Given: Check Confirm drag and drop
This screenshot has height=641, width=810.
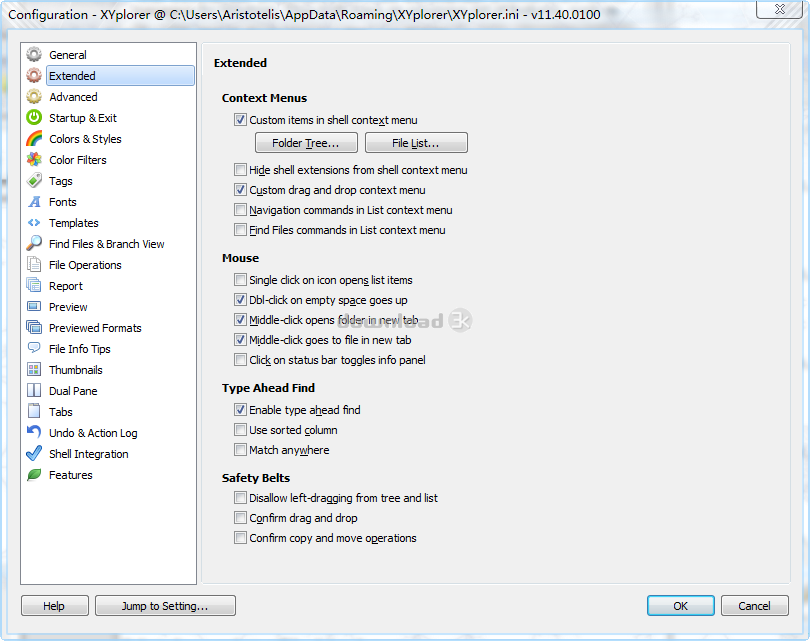Looking at the screenshot, I should coord(240,518).
